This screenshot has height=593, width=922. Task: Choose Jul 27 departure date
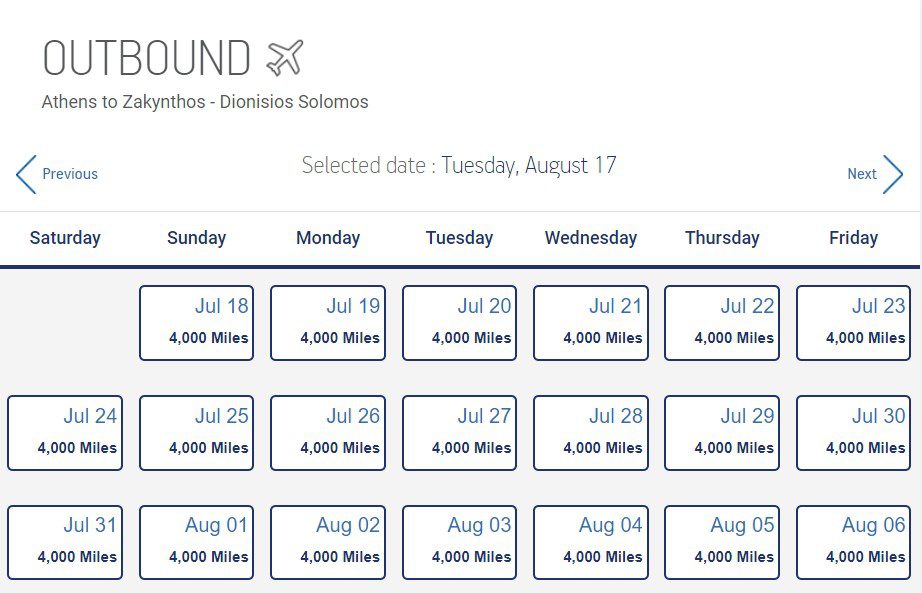click(459, 433)
